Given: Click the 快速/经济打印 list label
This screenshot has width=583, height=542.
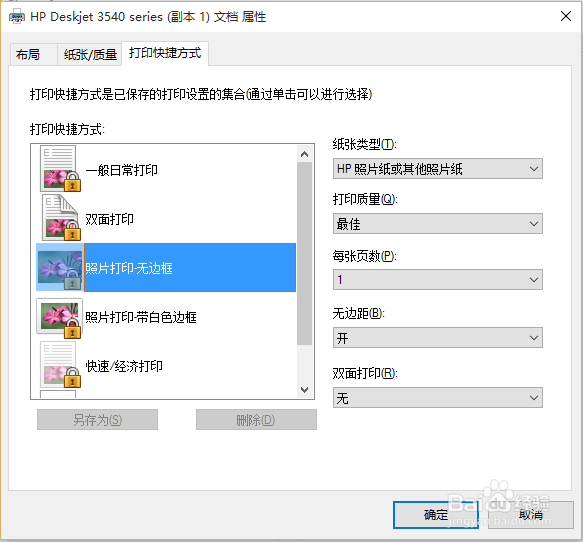Looking at the screenshot, I should point(124,366).
